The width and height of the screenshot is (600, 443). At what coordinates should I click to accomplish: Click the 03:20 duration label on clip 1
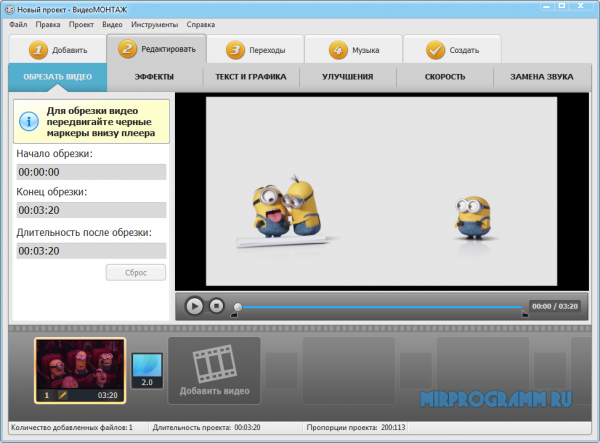(x=108, y=395)
